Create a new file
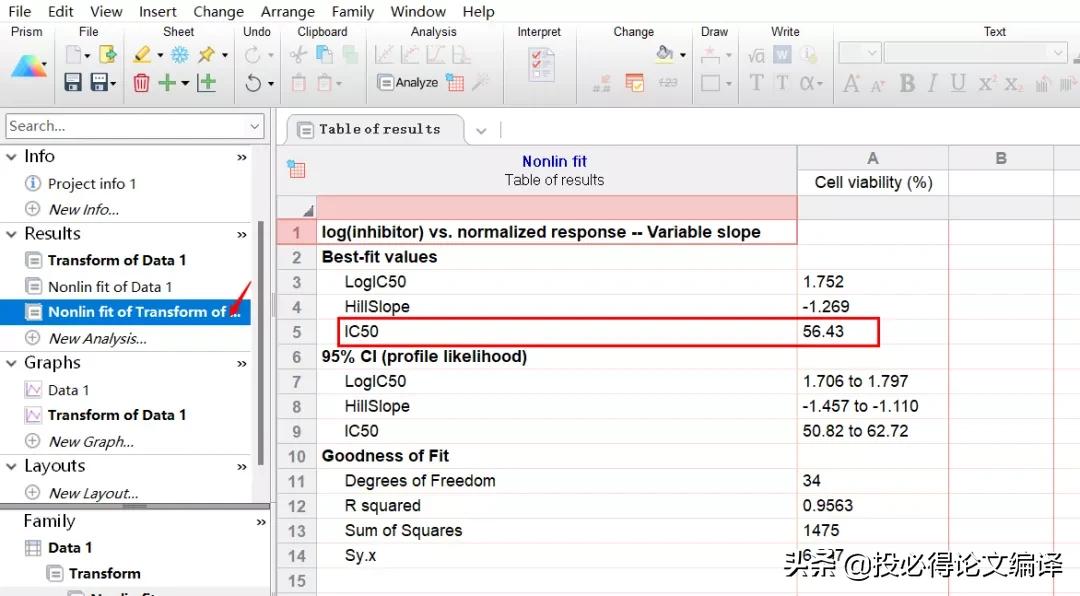This screenshot has width=1080, height=596. coord(74,54)
